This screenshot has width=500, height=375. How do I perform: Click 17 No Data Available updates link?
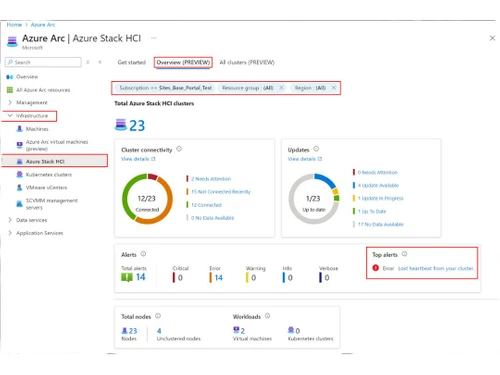pyautogui.click(x=380, y=224)
